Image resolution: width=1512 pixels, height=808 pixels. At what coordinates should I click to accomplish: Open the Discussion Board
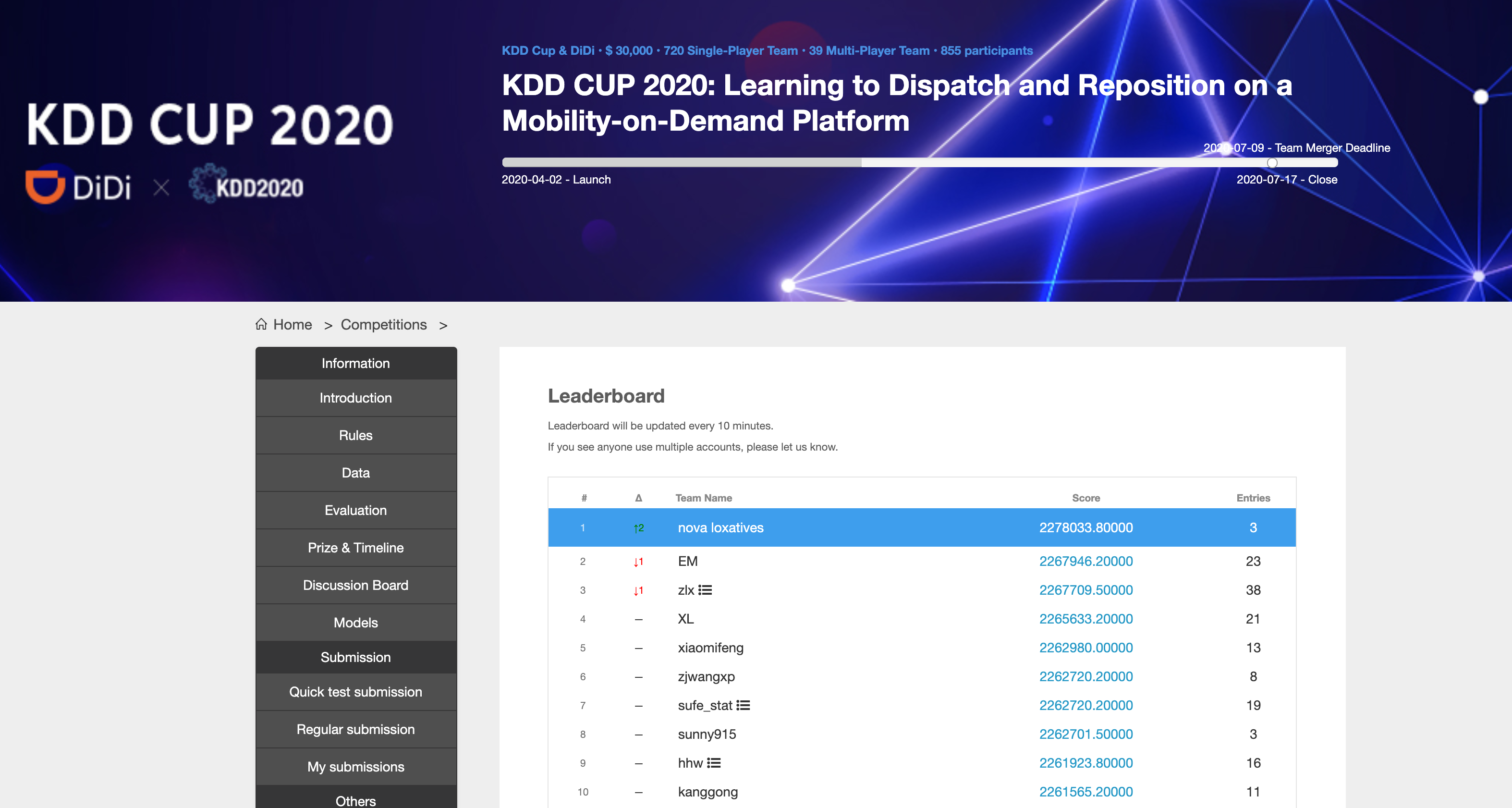pyautogui.click(x=356, y=585)
